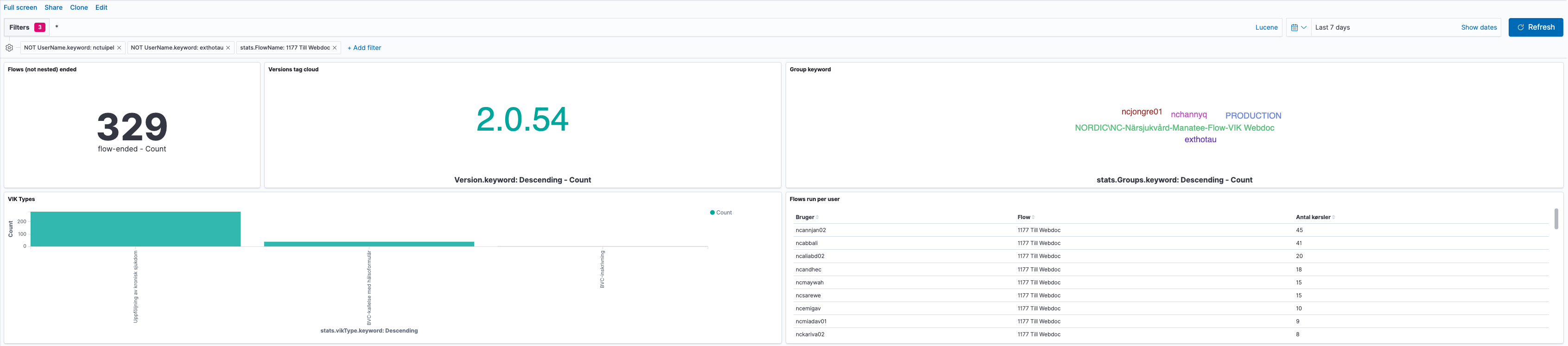Image resolution: width=1568 pixels, height=346 pixels.
Task: Focus the query search bar
Action: point(651,27)
